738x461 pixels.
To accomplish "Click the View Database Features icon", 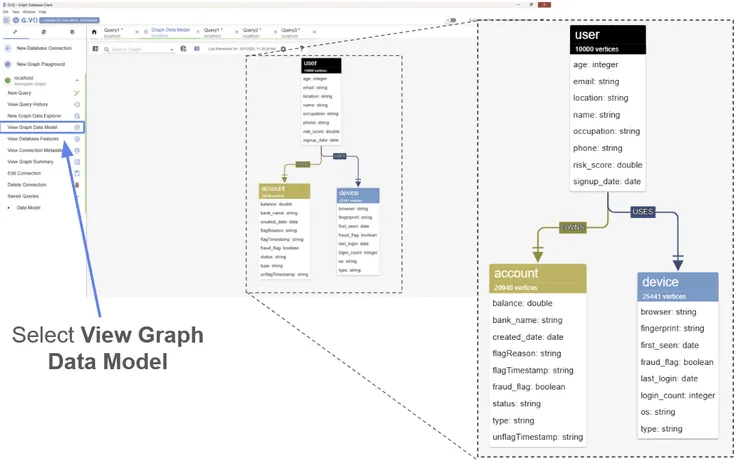I will point(77,139).
